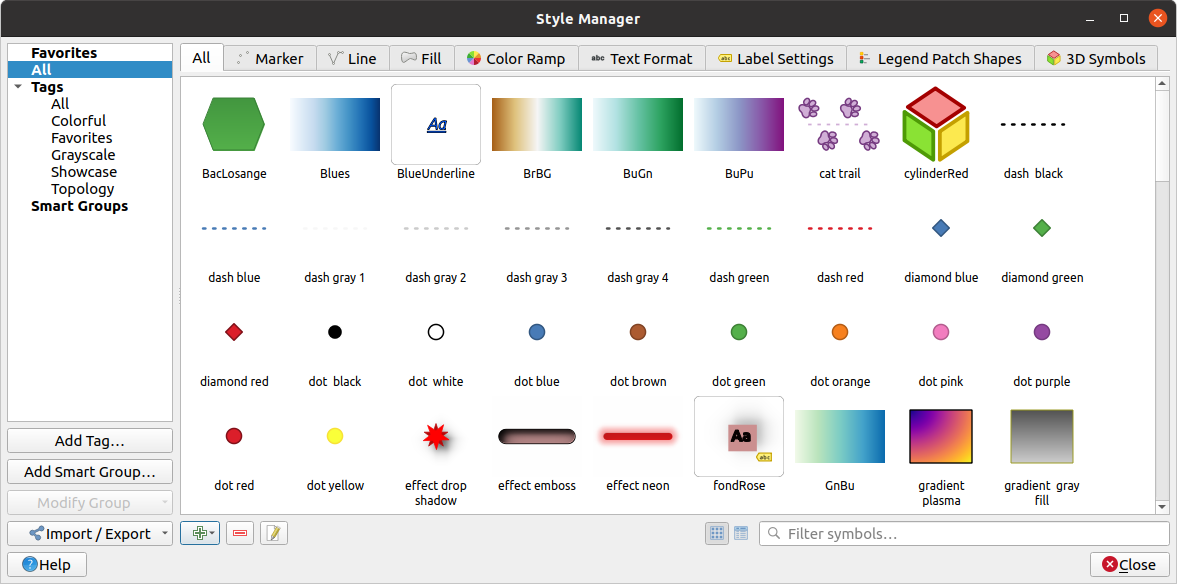This screenshot has height=584, width=1177.
Task: Open the 3D Symbols tab icon
Action: click(x=1055, y=58)
